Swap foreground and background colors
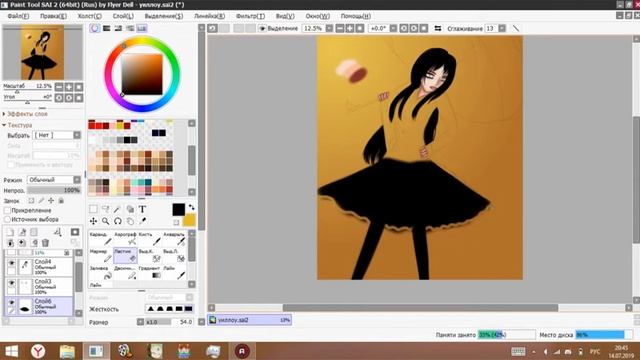The width and height of the screenshot is (640, 360). [x=191, y=207]
